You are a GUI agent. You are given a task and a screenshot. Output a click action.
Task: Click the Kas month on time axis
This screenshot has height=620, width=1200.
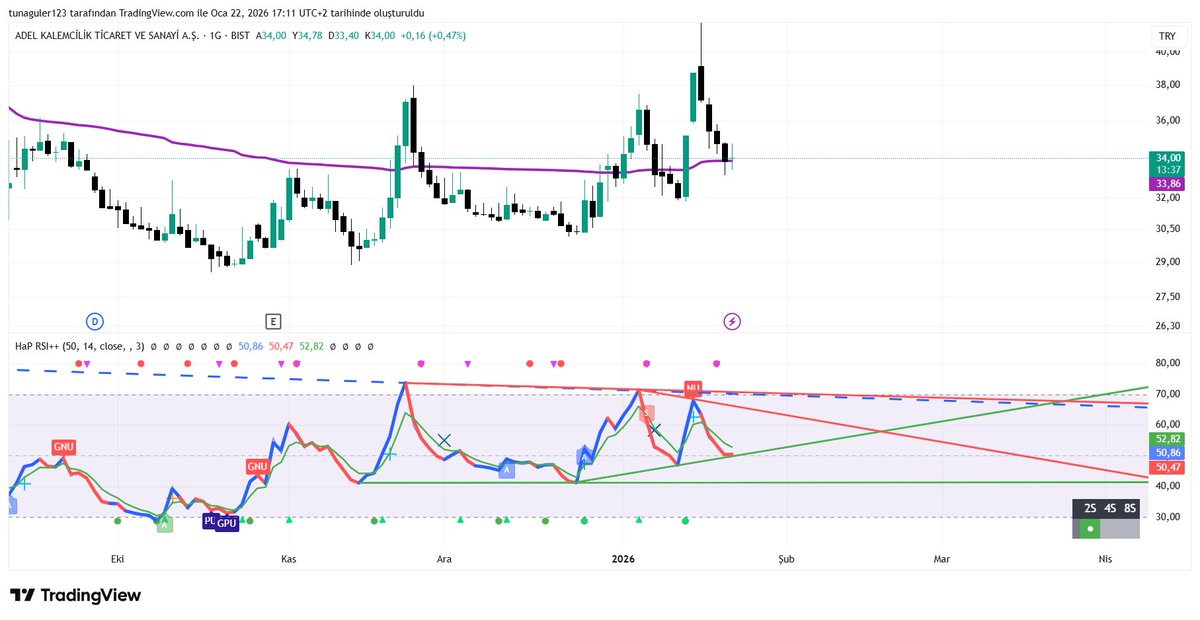[289, 559]
